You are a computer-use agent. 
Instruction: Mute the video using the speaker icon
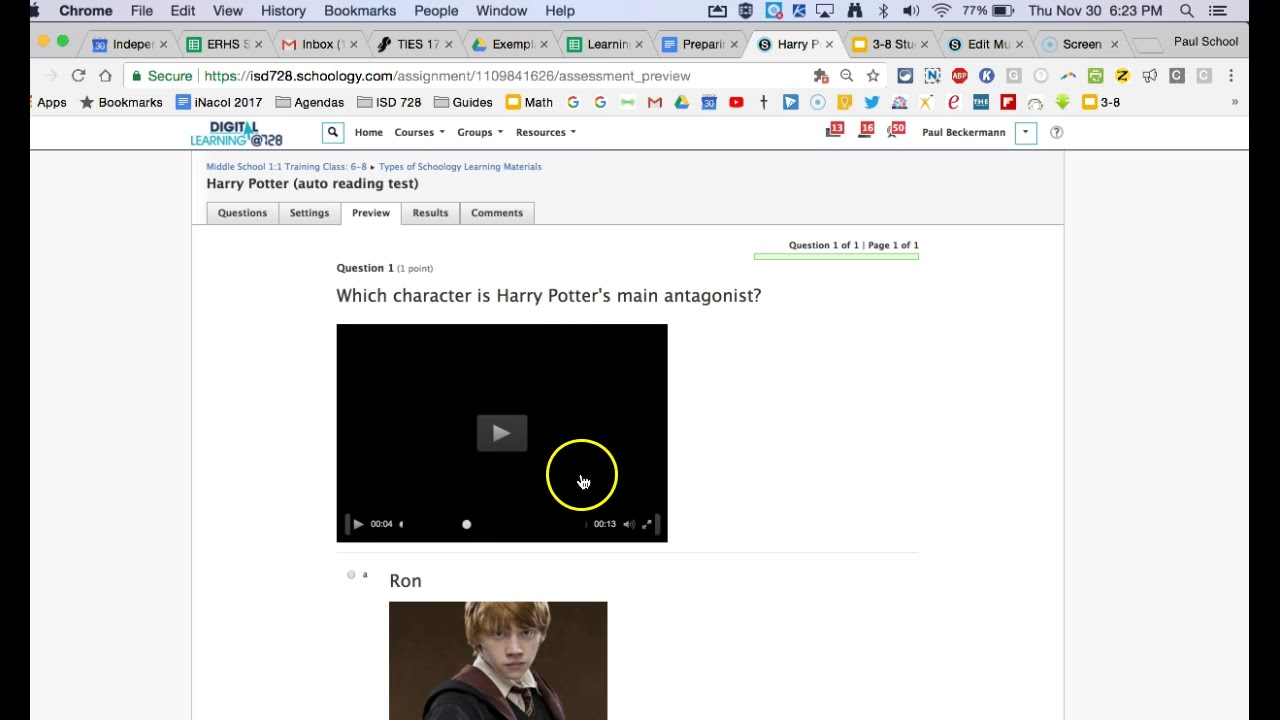pyautogui.click(x=629, y=524)
